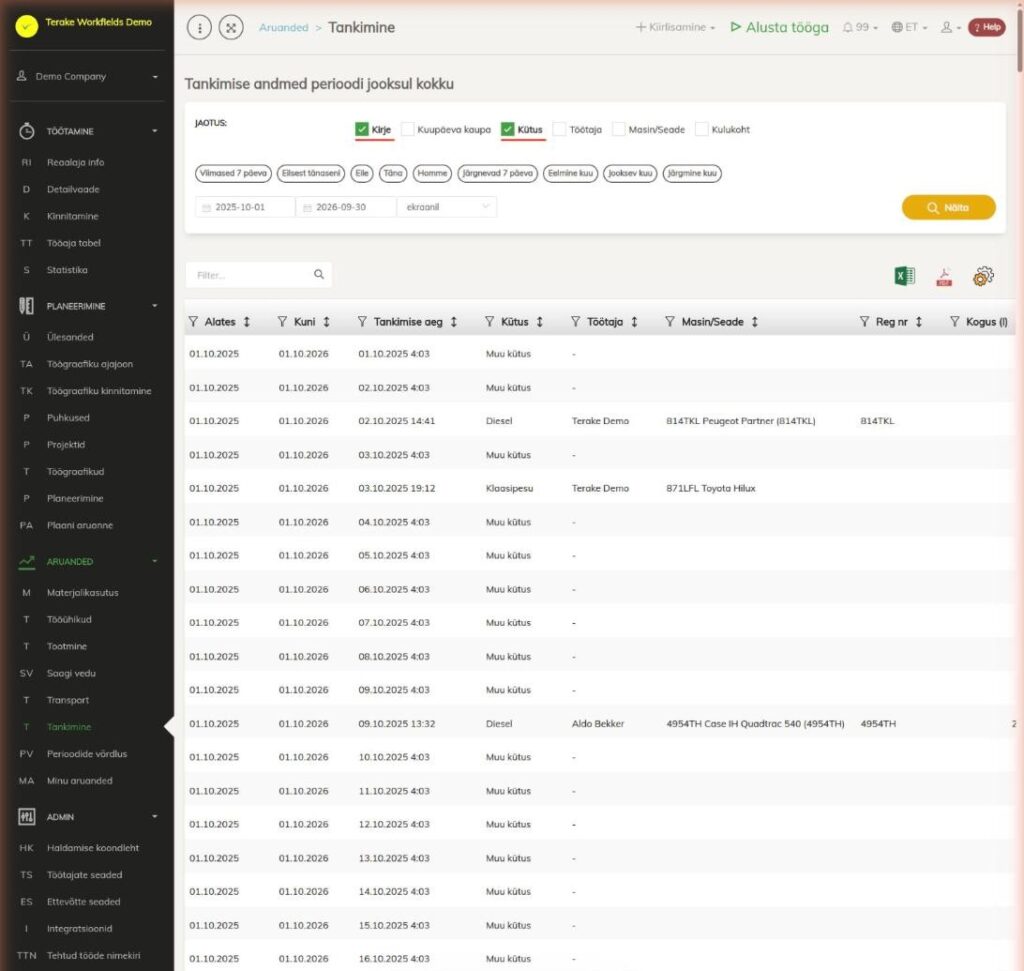The image size is (1024, 971).
Task: Open table settings gear icon
Action: pos(983,276)
